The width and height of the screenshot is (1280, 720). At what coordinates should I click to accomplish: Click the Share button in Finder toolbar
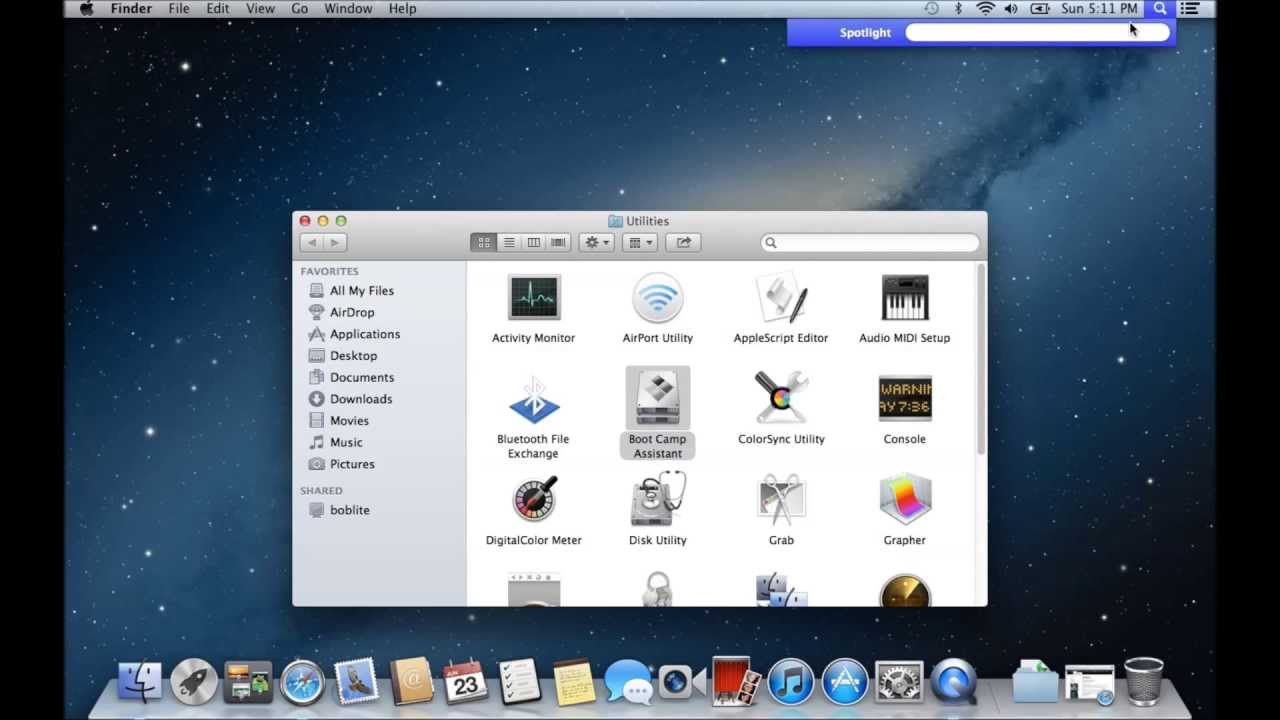683,242
